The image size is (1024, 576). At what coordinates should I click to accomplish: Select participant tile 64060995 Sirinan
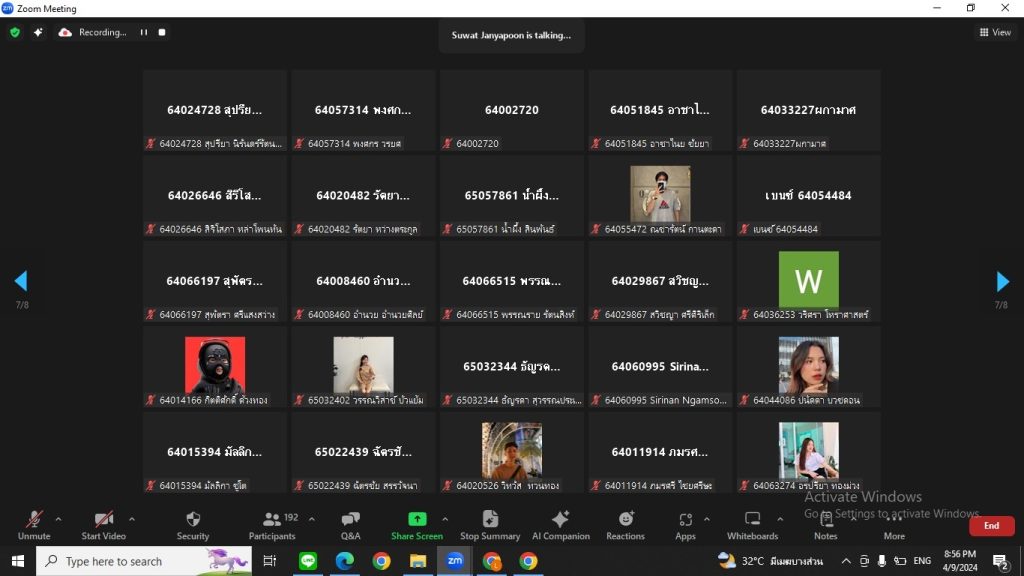660,367
